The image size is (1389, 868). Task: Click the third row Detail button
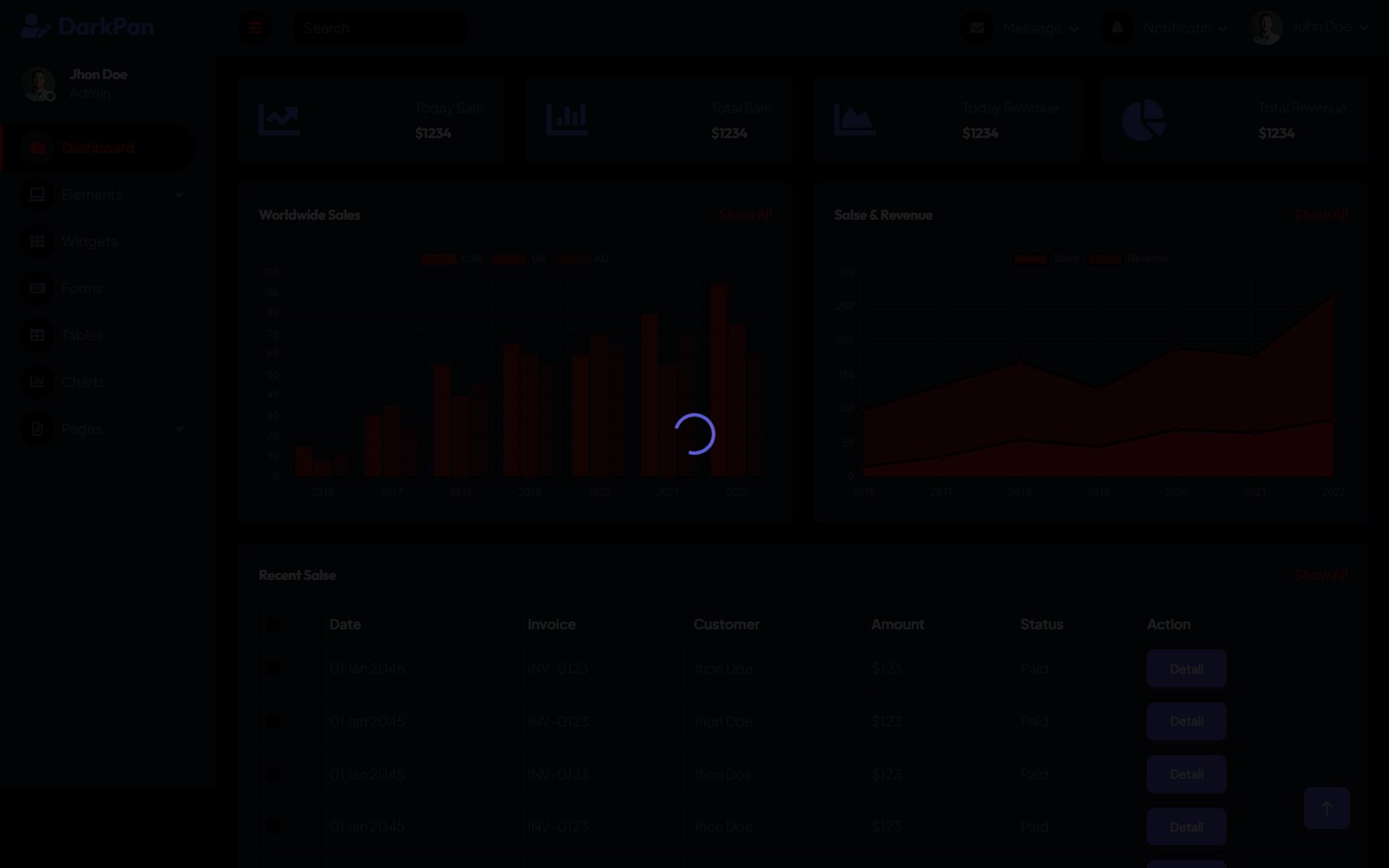click(x=1186, y=774)
